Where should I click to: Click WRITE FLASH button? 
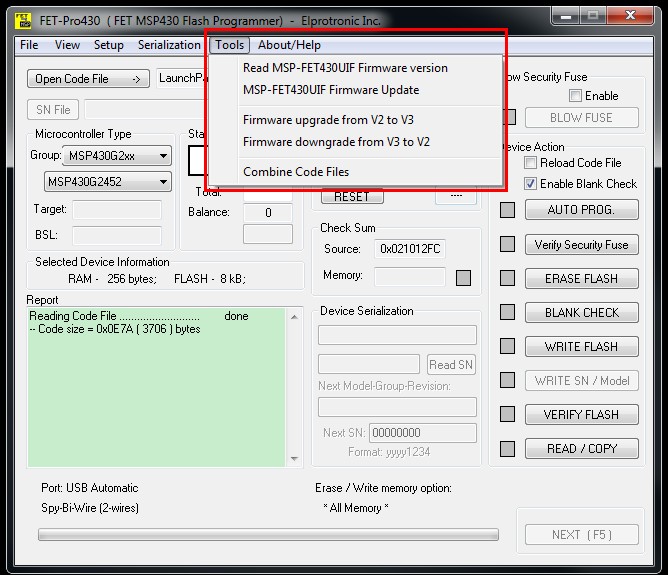click(x=582, y=346)
